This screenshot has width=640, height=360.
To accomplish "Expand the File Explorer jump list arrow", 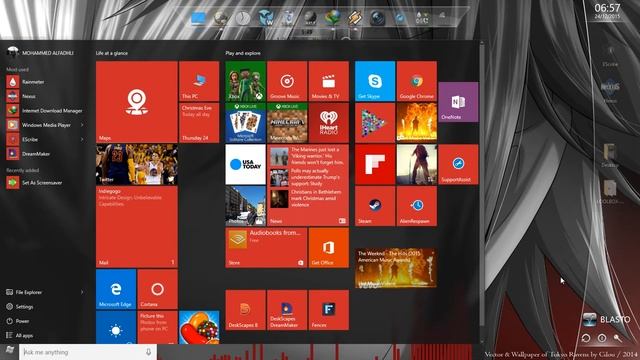I will click(82, 292).
